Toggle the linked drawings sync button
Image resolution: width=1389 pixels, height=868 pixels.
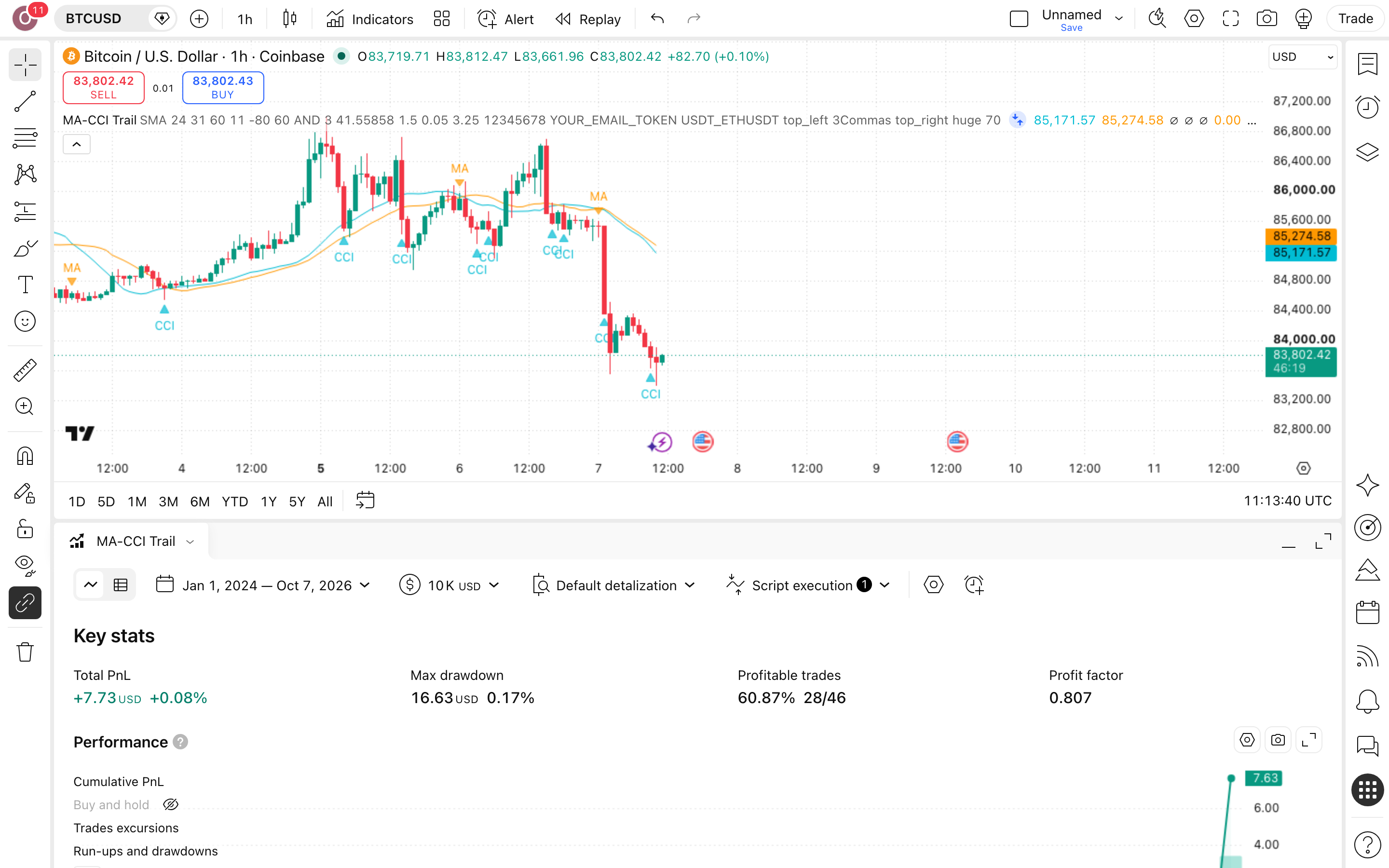pyautogui.click(x=25, y=603)
